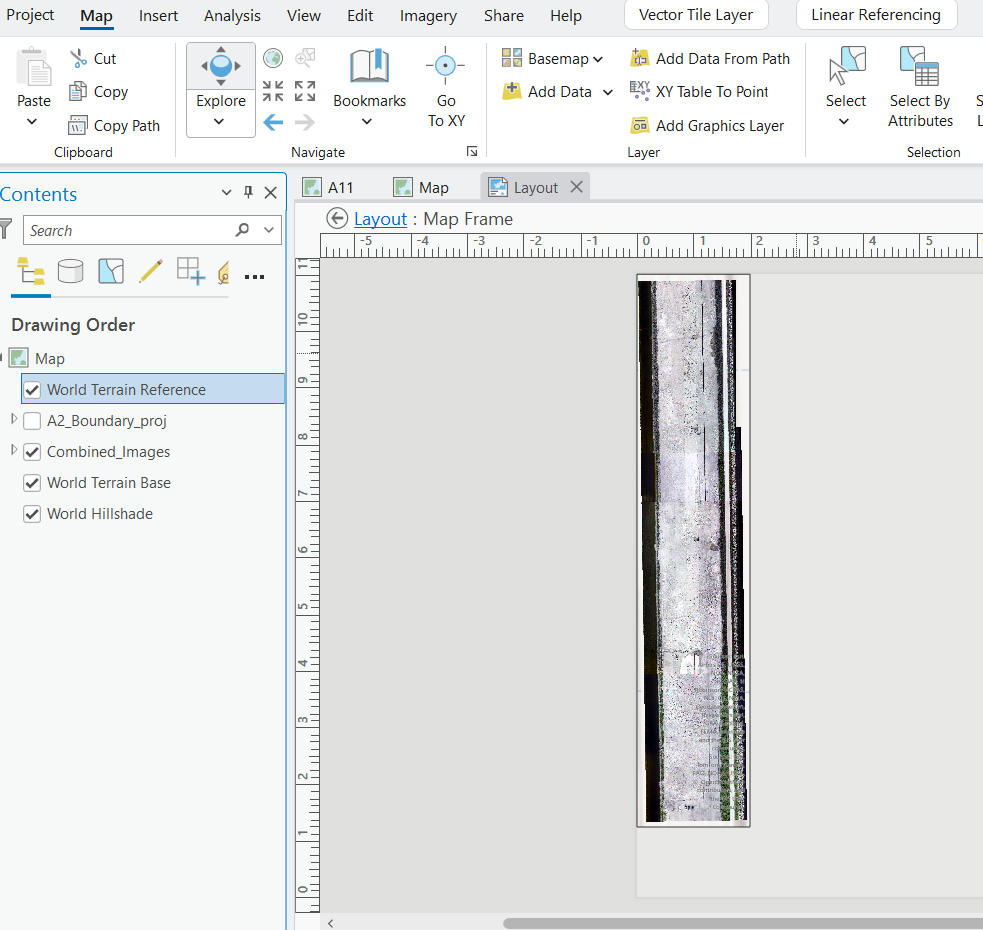
Task: Click the Copy Path icon
Action: (78, 125)
